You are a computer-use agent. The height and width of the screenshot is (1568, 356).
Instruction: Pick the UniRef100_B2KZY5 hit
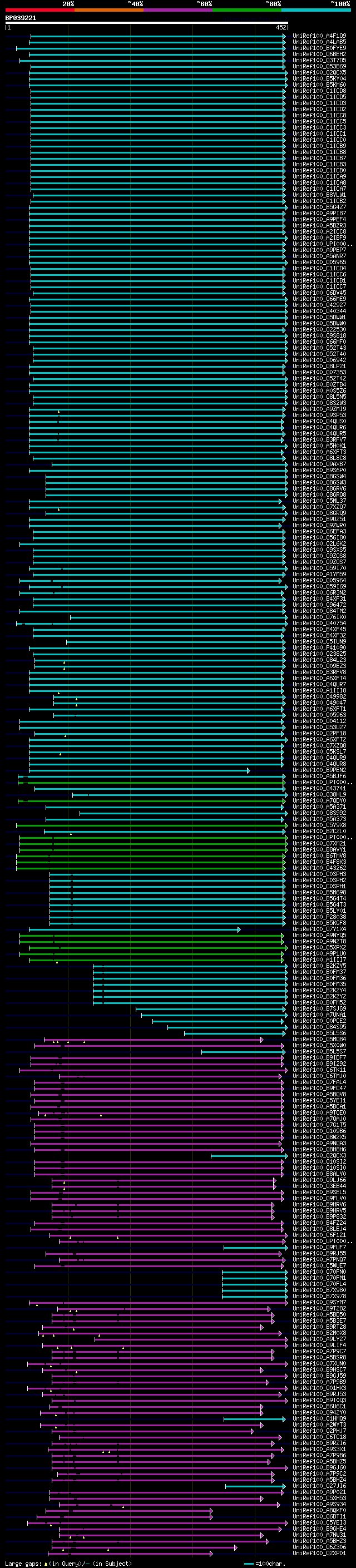coord(319,966)
